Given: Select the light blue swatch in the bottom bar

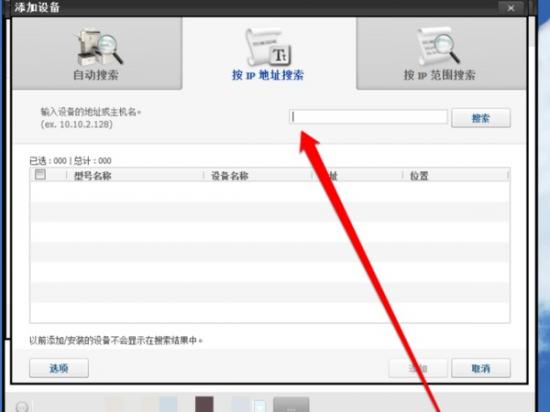Looking at the screenshot, I should (x=168, y=404).
